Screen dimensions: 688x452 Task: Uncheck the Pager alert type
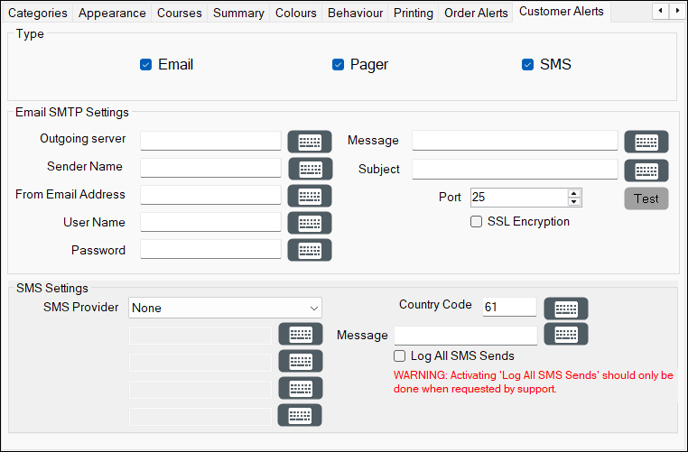point(338,65)
